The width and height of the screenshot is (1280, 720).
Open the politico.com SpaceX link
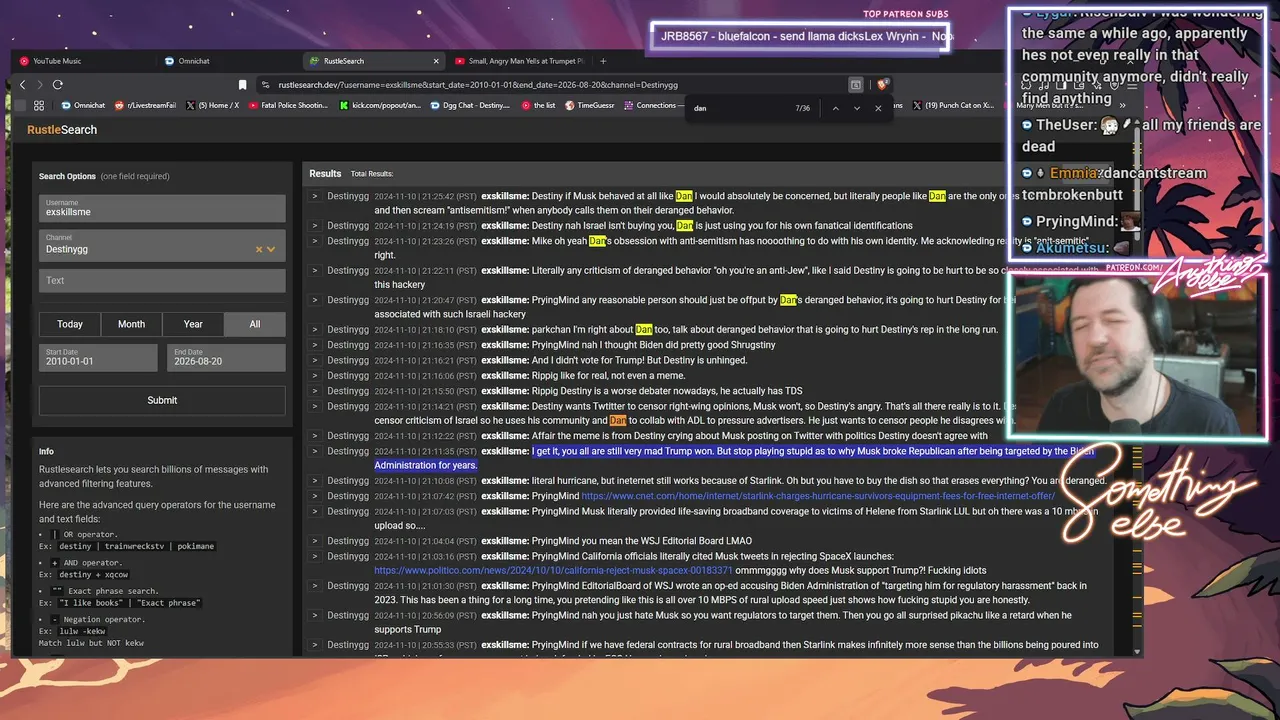pos(553,571)
